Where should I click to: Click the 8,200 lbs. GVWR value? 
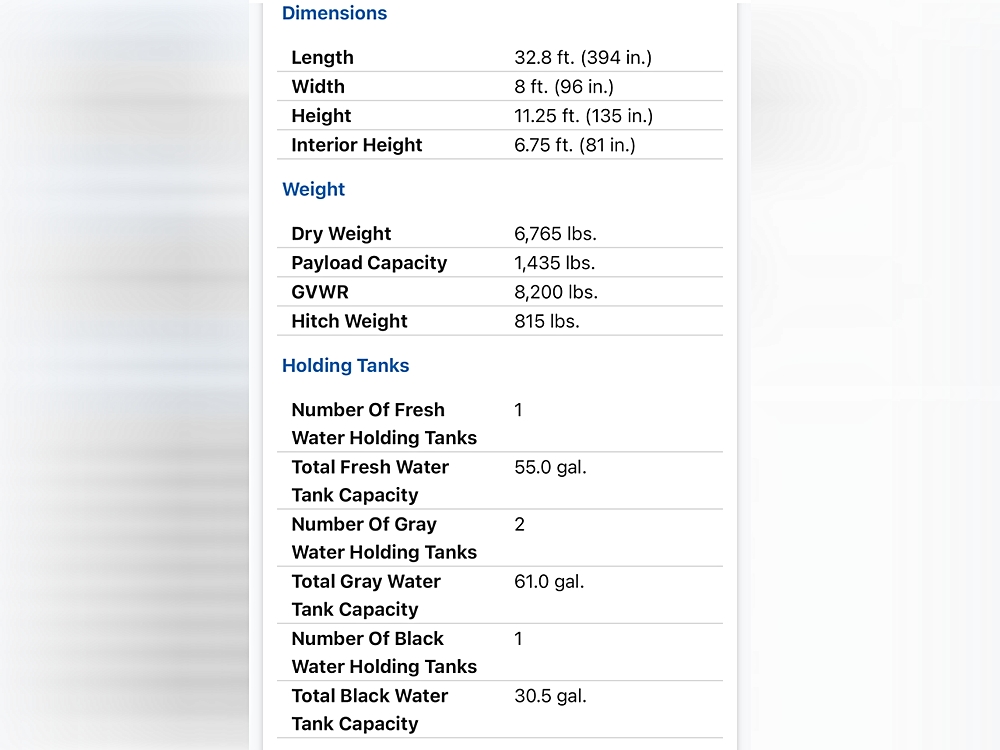click(x=556, y=292)
